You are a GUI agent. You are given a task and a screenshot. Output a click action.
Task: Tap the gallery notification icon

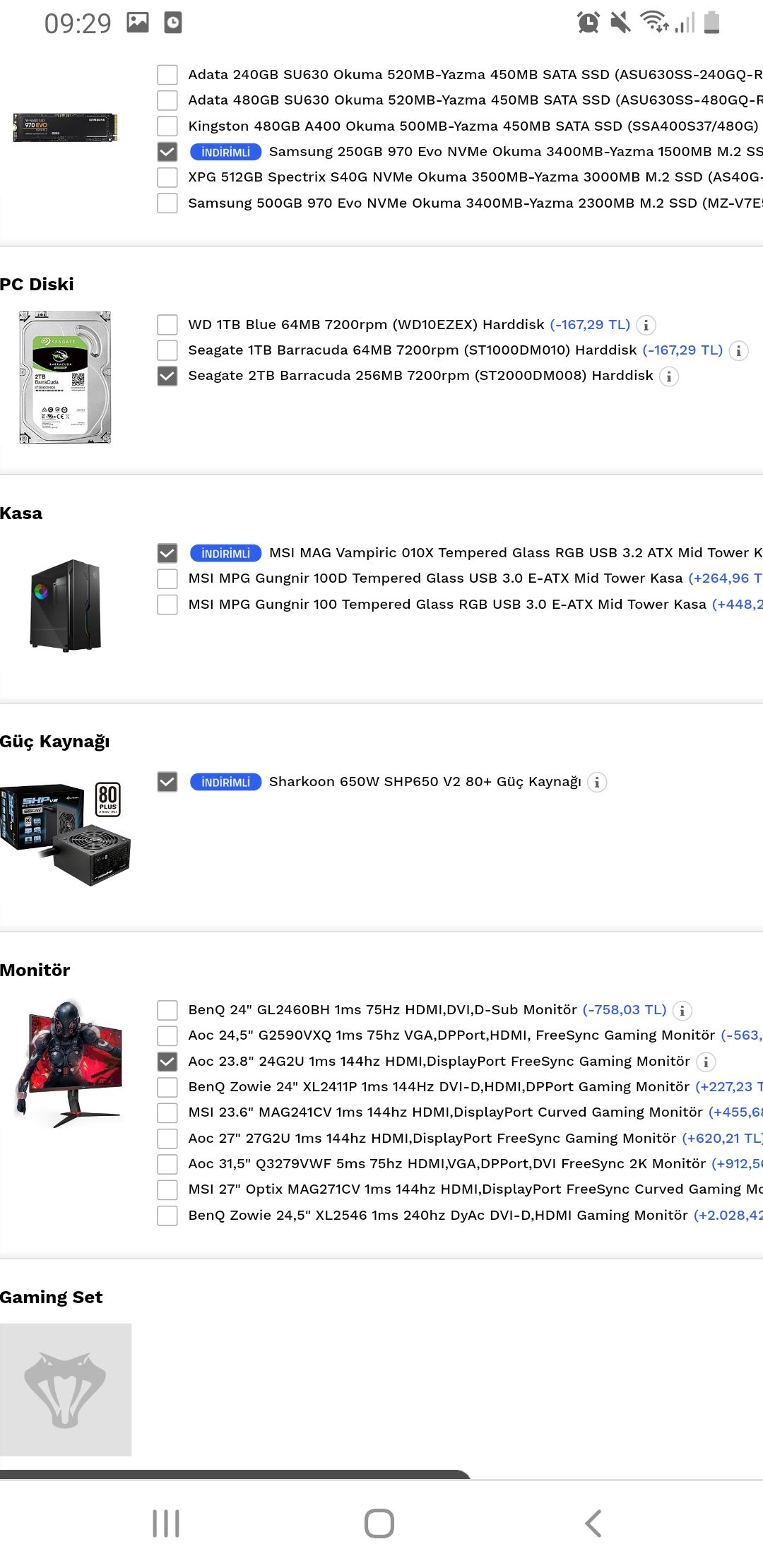138,23
